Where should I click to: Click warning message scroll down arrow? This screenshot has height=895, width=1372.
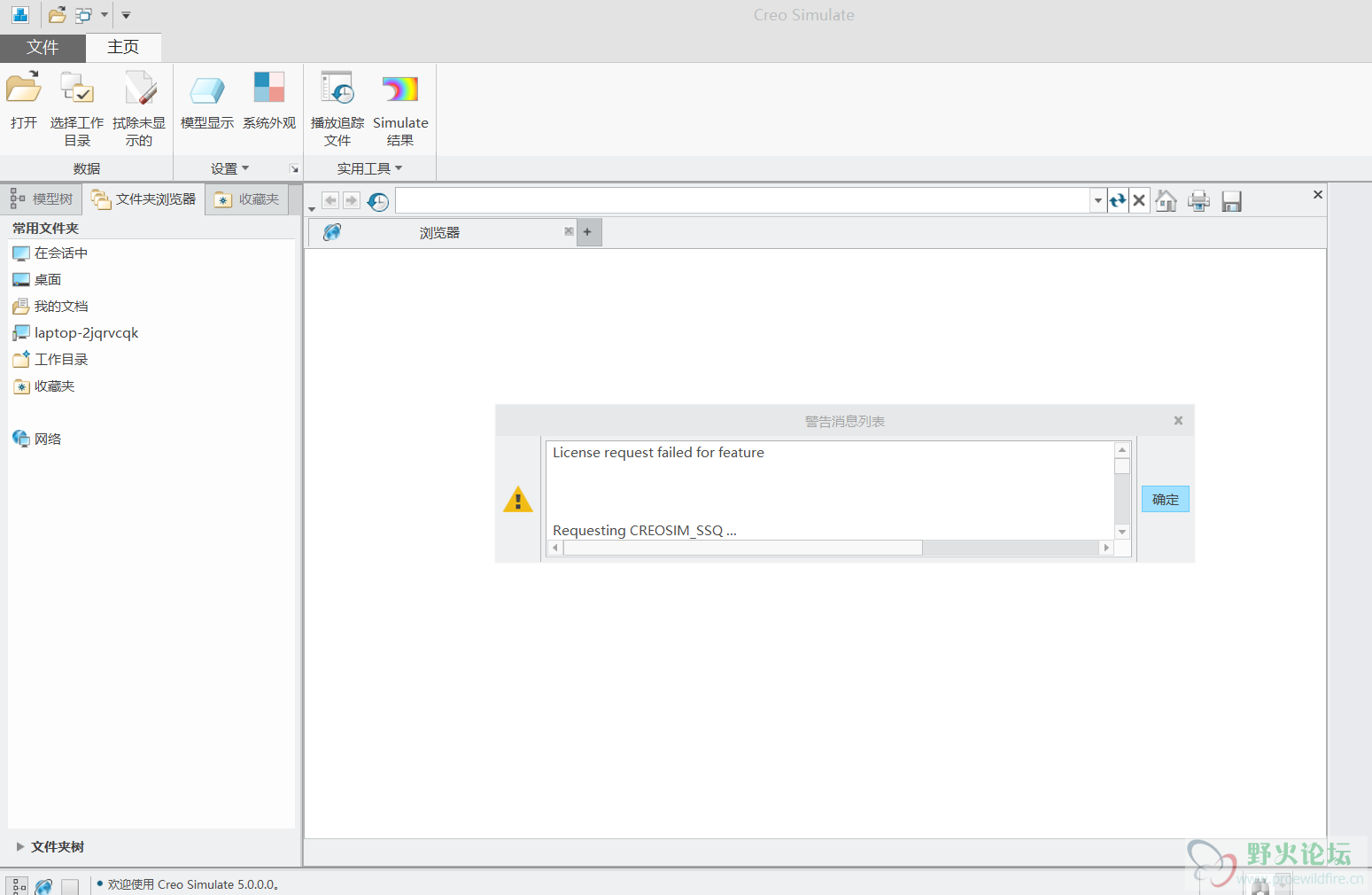[1122, 532]
